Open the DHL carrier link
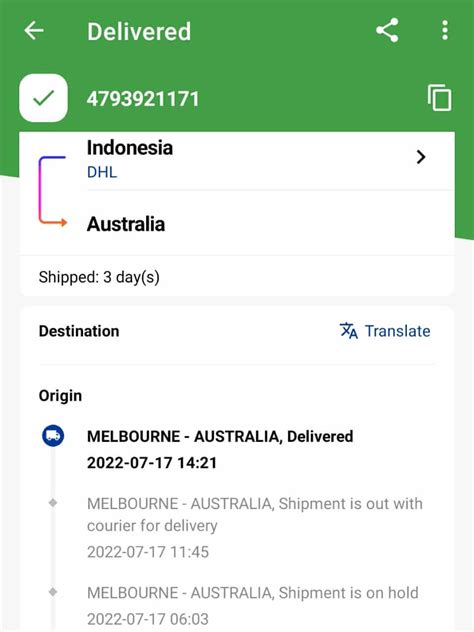The image size is (474, 632). coord(102,172)
